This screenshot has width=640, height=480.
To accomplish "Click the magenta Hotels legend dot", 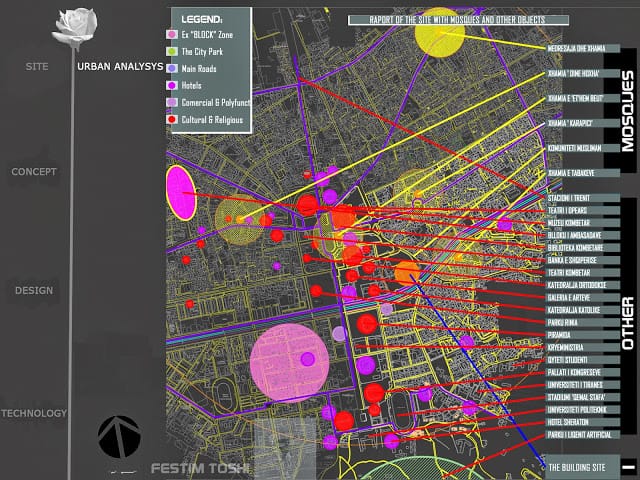I will point(172,85).
